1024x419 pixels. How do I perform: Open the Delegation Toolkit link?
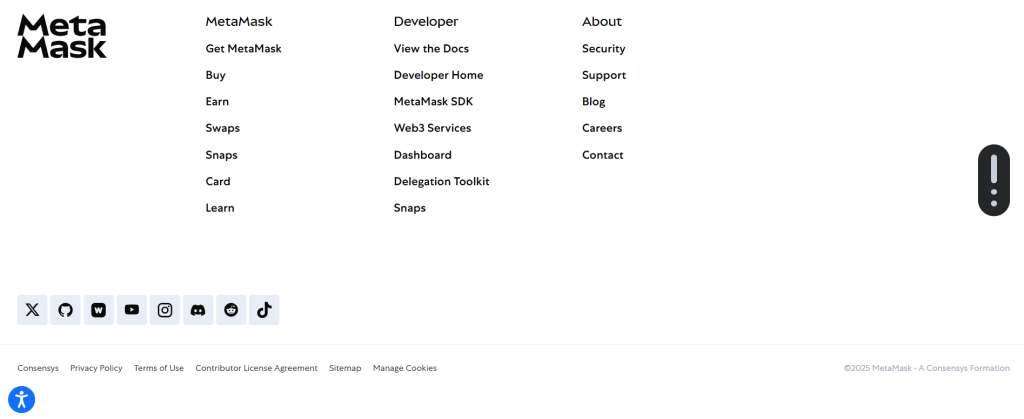pos(441,181)
